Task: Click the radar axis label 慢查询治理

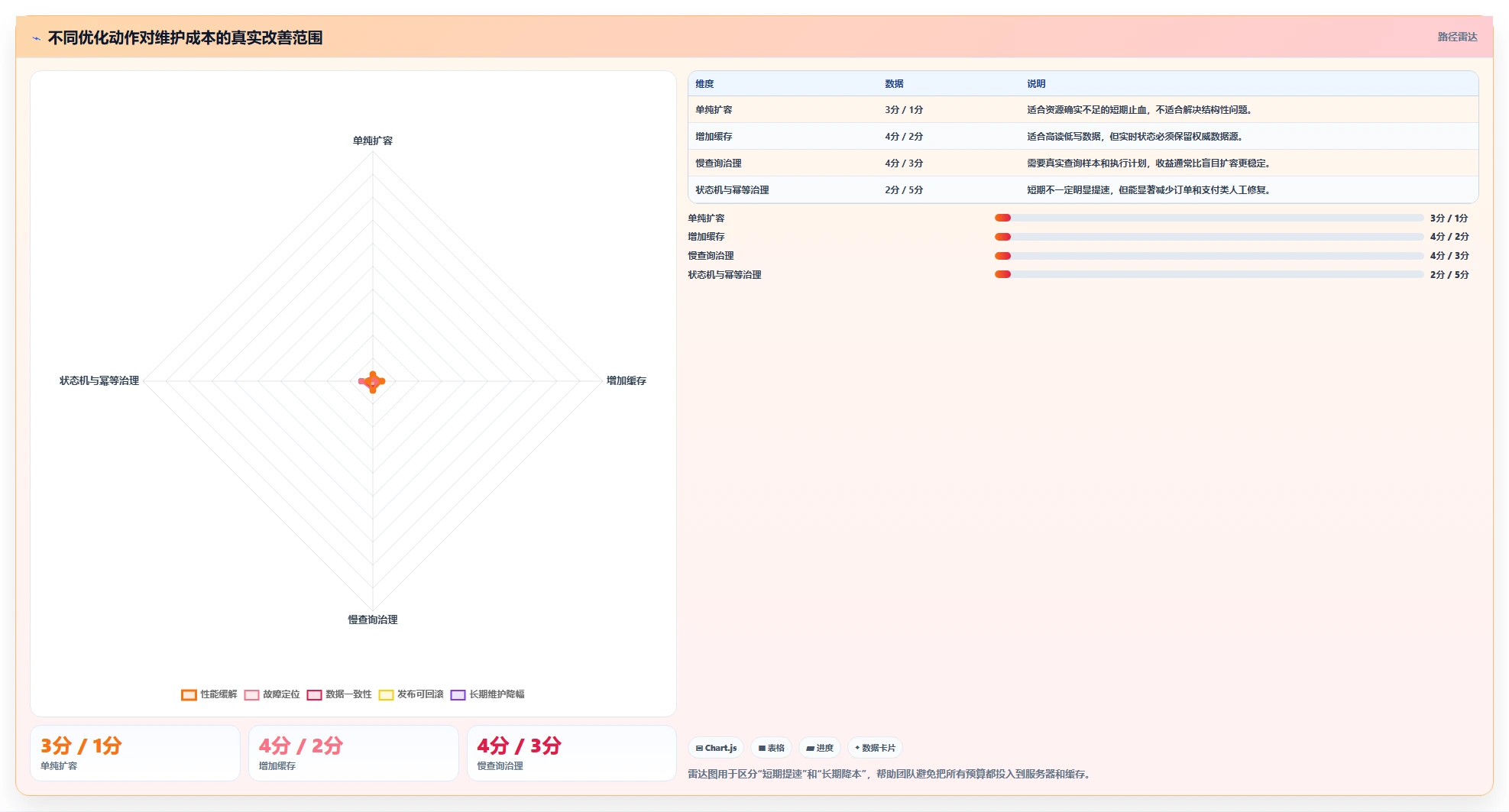Action: click(x=373, y=620)
